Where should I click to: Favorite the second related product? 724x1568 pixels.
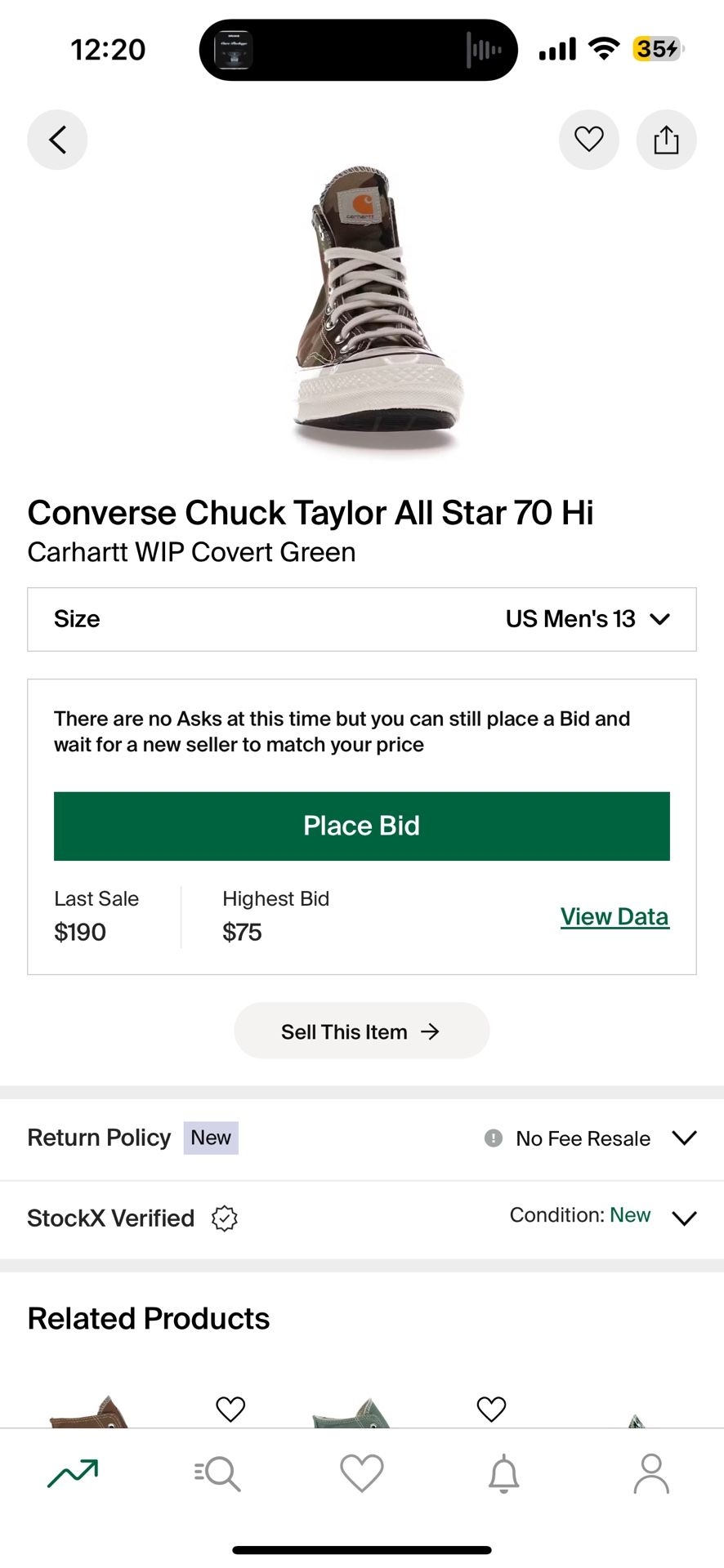click(x=491, y=1408)
